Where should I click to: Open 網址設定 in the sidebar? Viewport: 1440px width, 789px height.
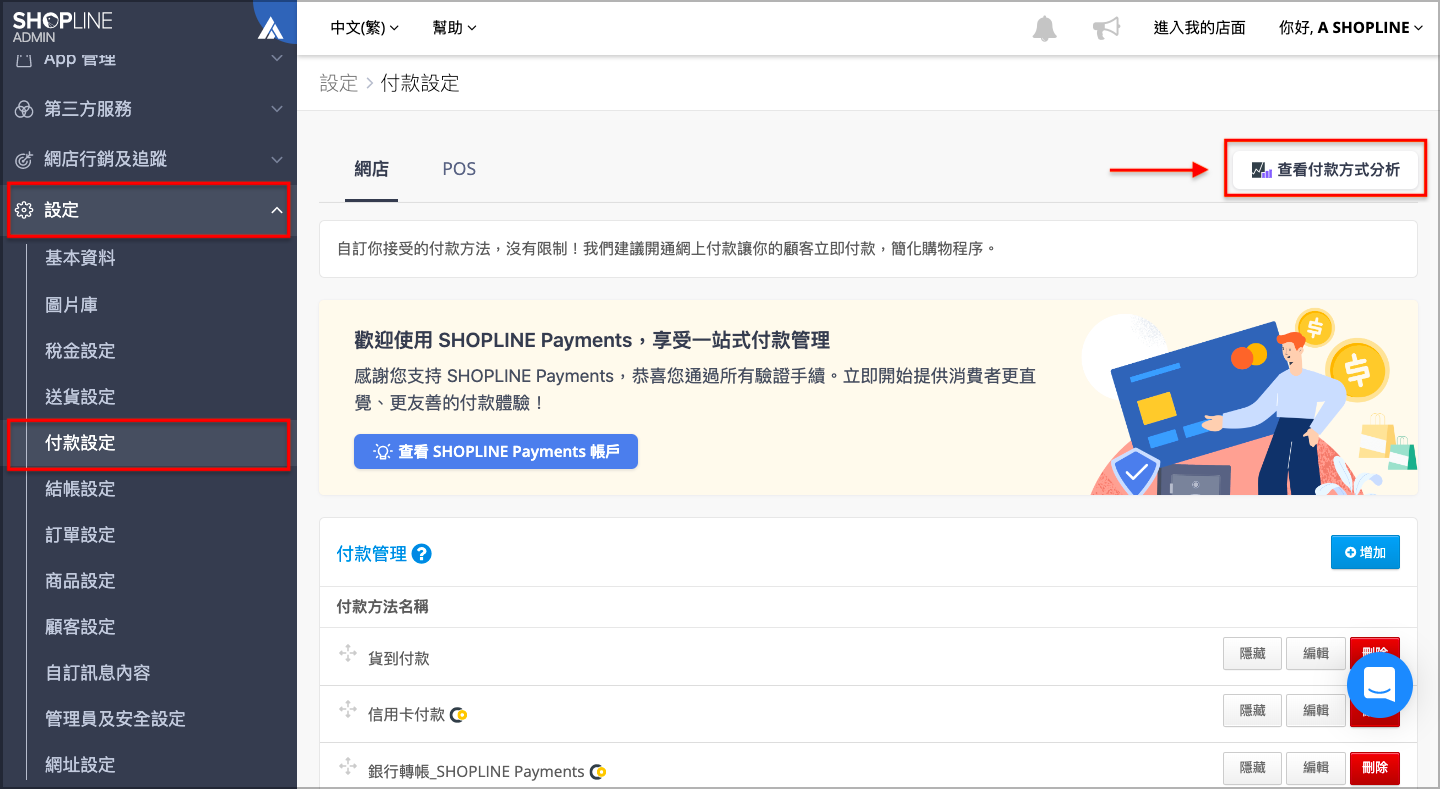80,765
